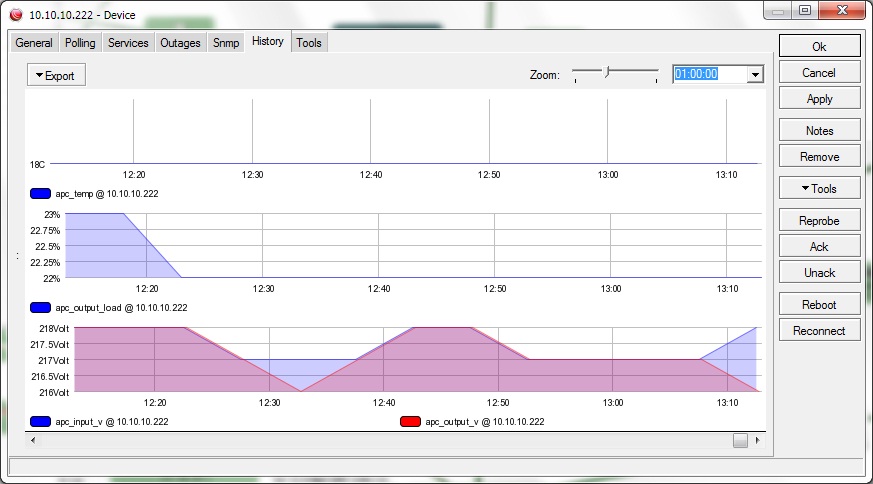Click the Unack button

click(820, 272)
